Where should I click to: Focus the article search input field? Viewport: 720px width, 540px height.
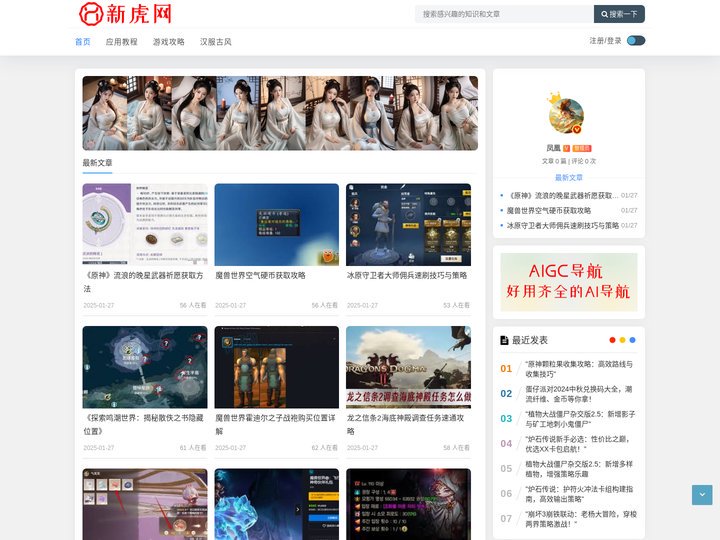tap(504, 14)
